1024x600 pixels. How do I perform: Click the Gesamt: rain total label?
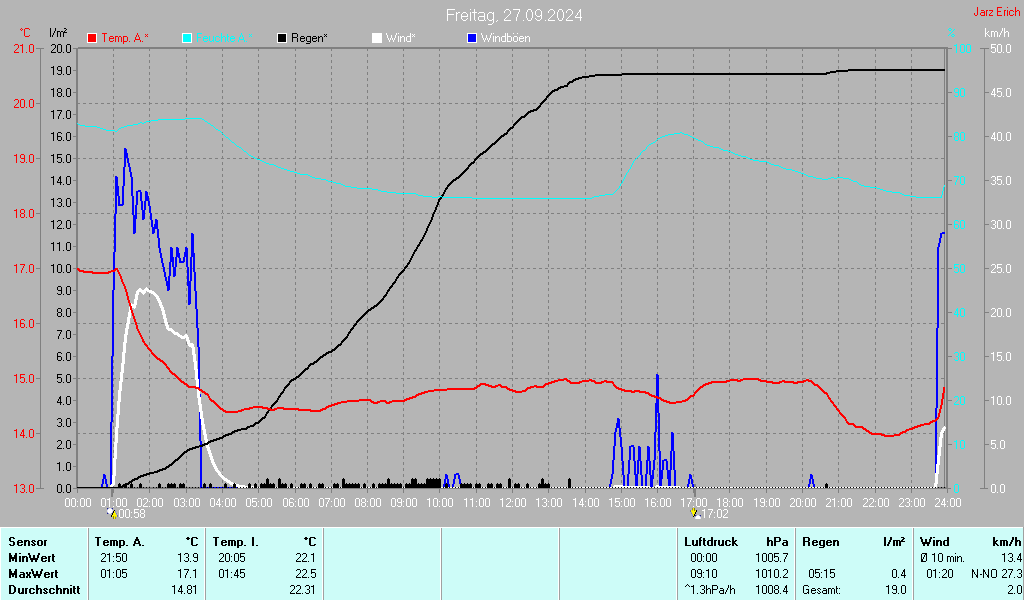pos(822,590)
